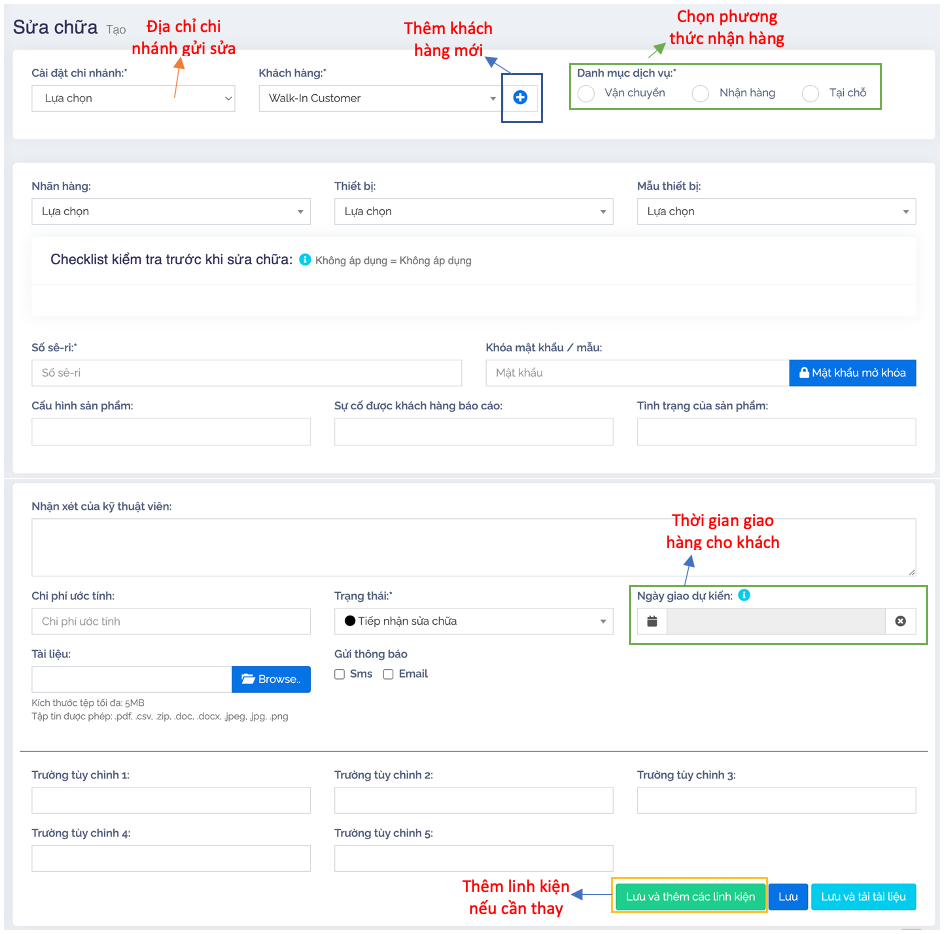Click info icon beside Ngày giao dự kiến
The image size is (944, 934).
[744, 596]
